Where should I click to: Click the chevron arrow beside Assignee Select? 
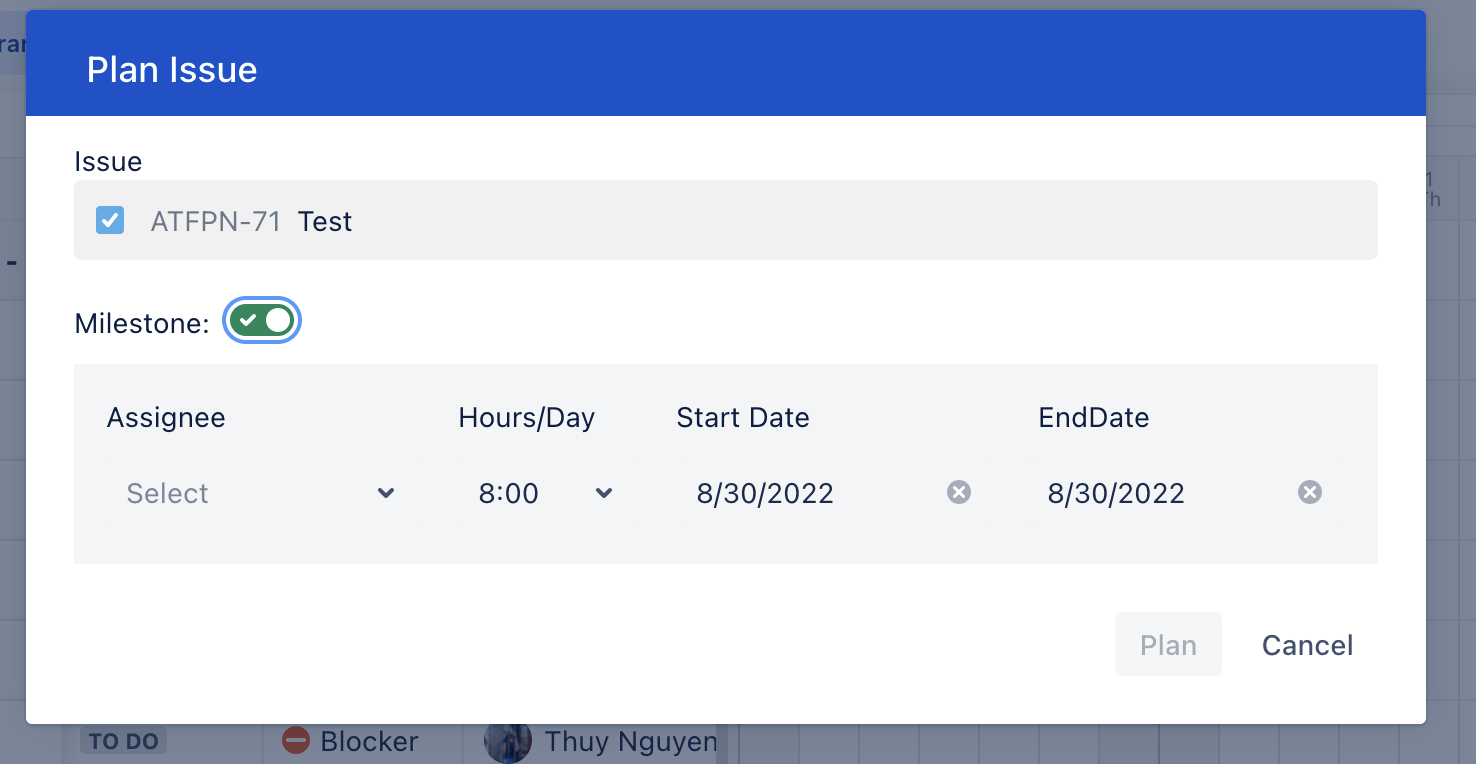pos(386,493)
